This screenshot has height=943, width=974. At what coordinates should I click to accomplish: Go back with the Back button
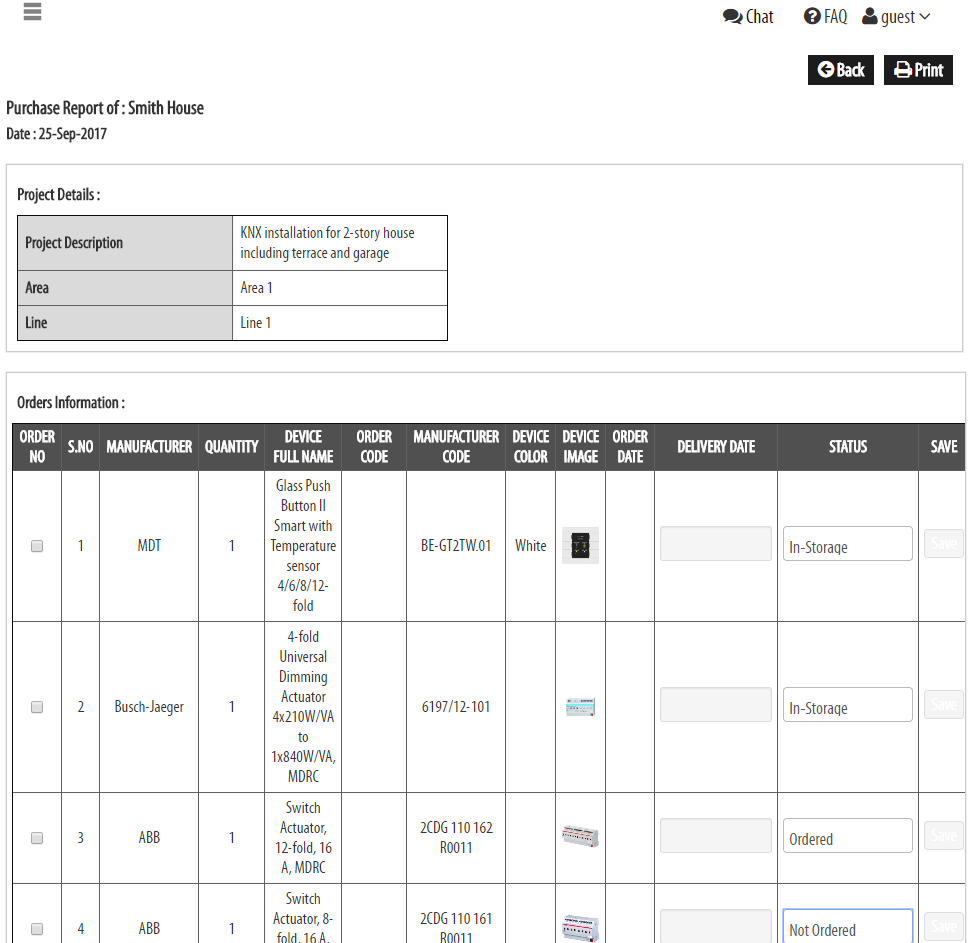(x=841, y=70)
